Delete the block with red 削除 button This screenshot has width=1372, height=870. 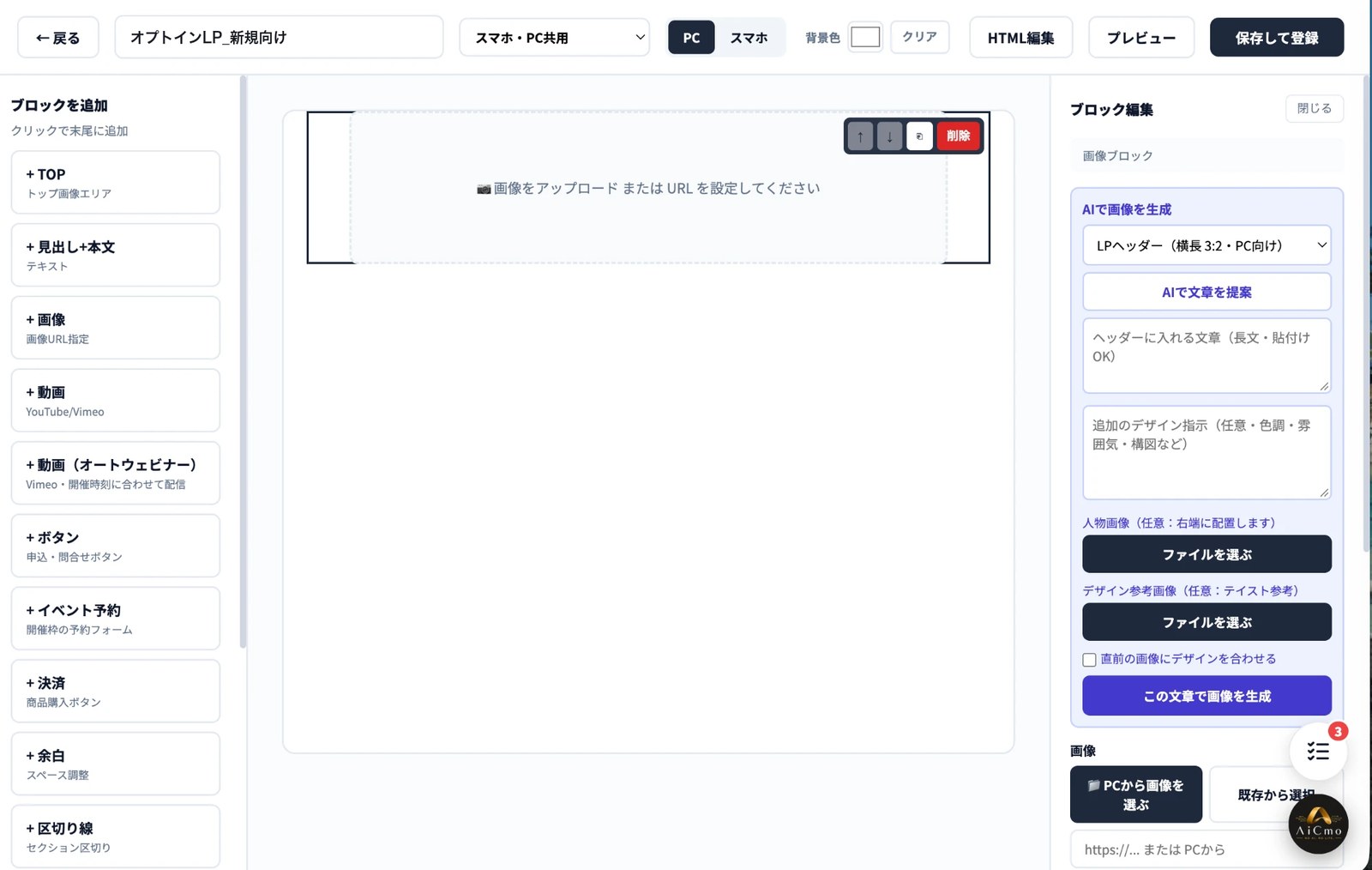[x=958, y=136]
